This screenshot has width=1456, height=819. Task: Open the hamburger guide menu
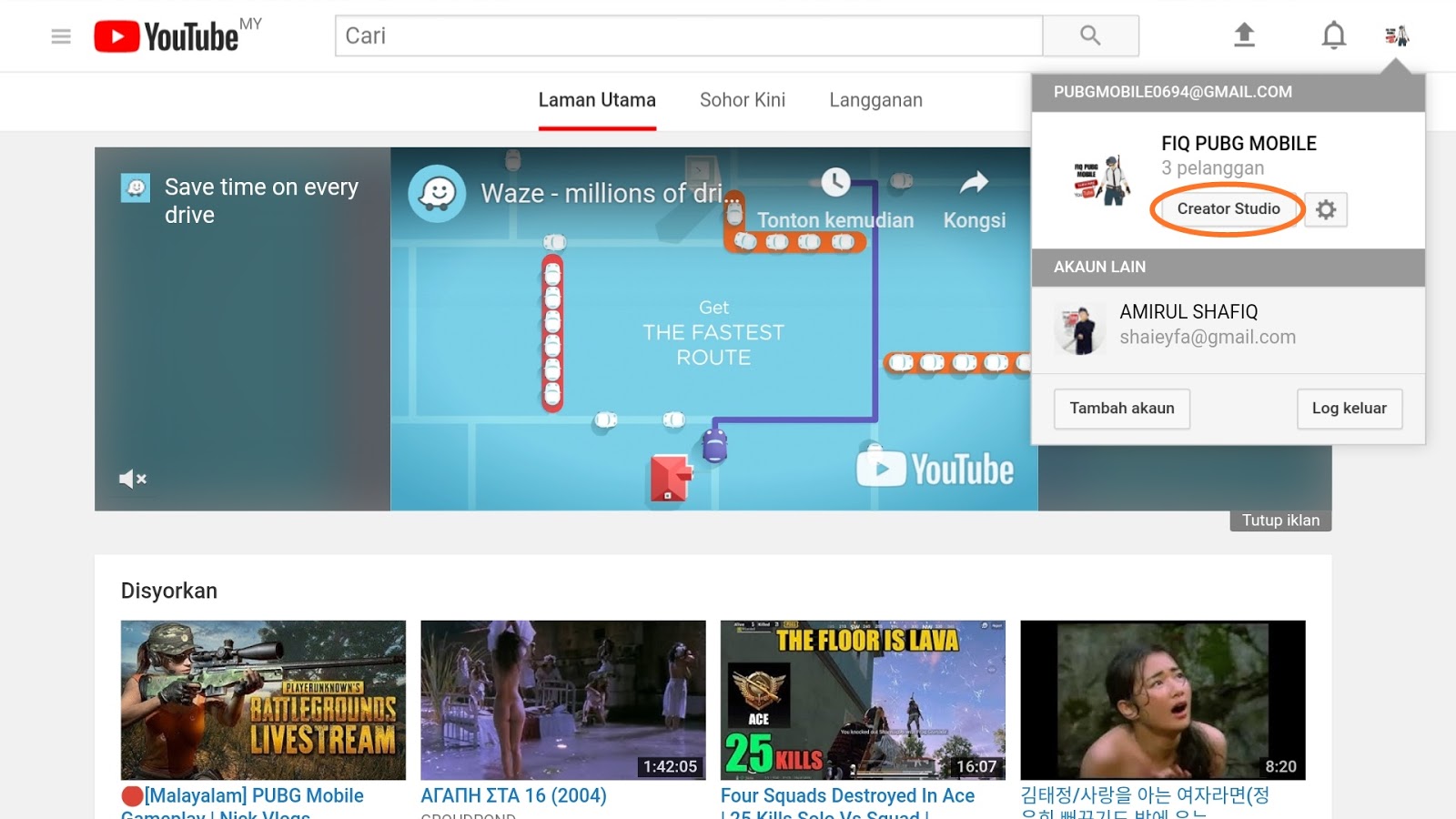(x=61, y=36)
